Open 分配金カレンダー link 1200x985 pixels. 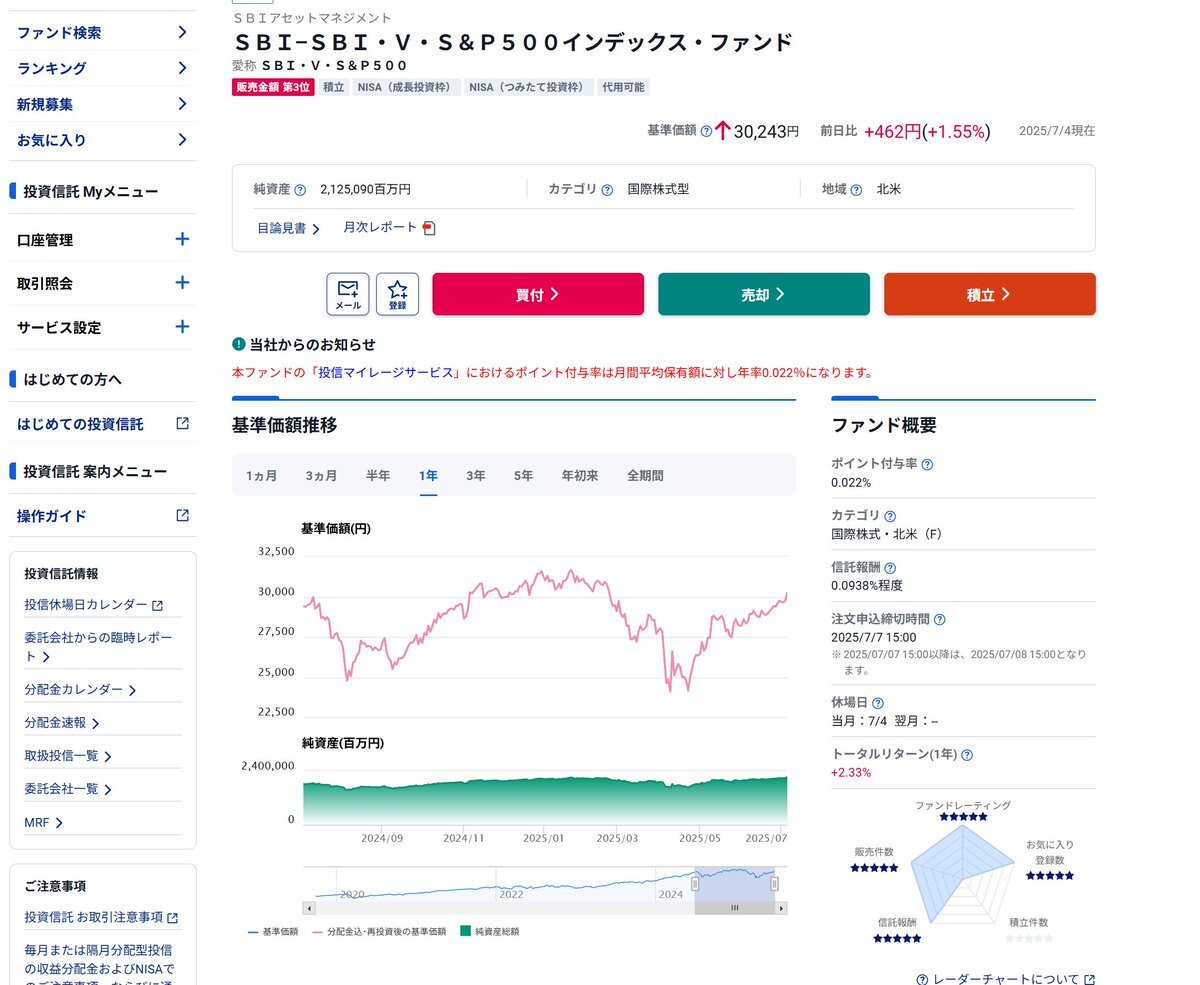pos(80,690)
